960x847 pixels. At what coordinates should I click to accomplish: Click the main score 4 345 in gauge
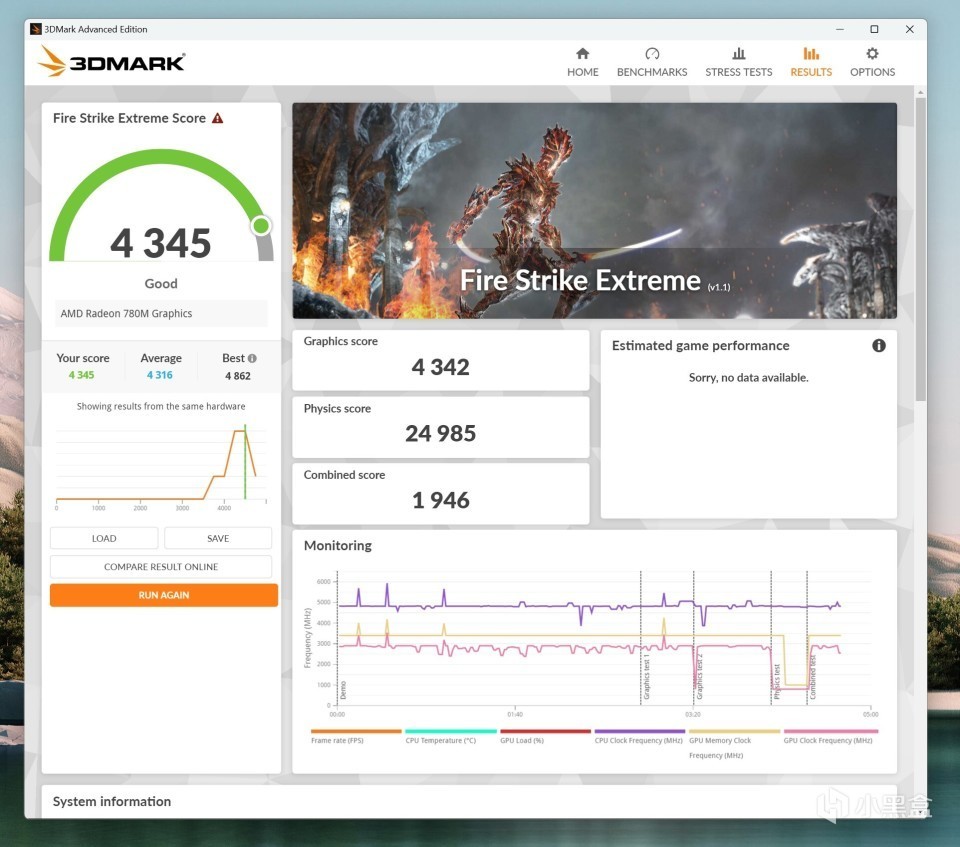(160, 243)
